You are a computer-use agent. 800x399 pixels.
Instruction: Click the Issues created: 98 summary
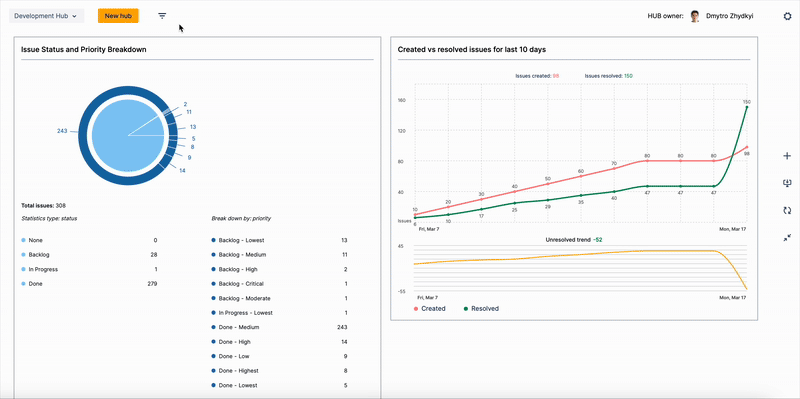click(x=537, y=76)
